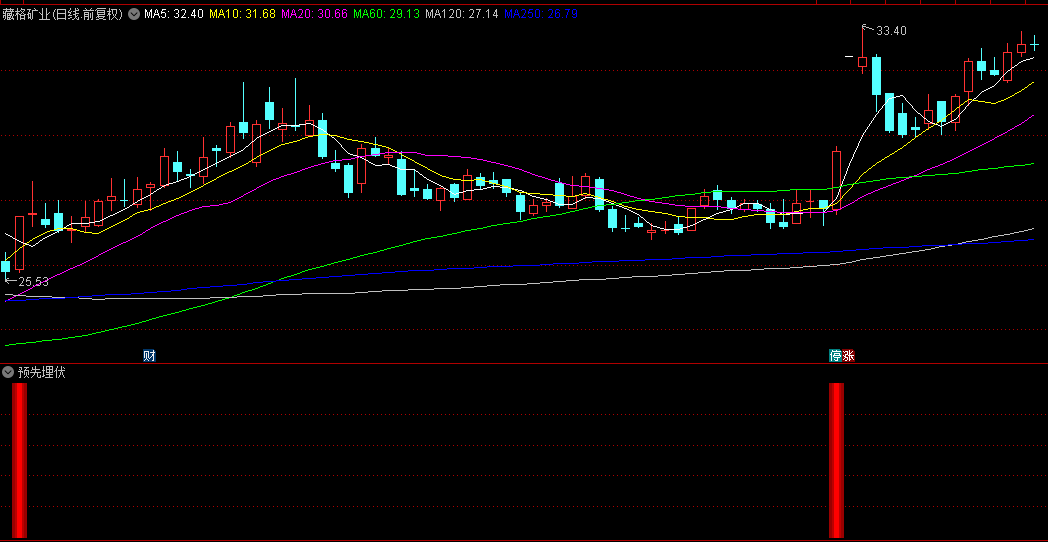This screenshot has height=542, width=1048.
Task: Expand the 藏格矿业 main chart dropdown arrow
Action: coord(134,13)
